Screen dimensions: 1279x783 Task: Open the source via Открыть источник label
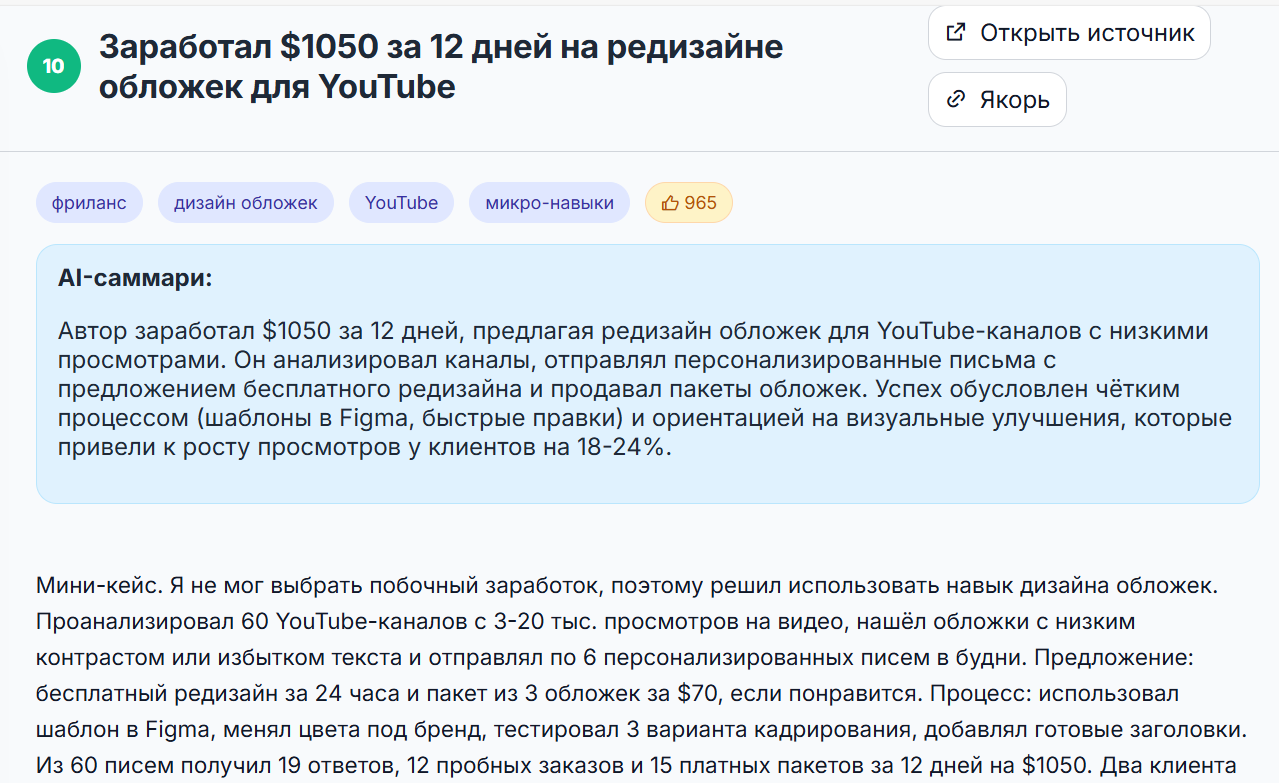pos(1086,32)
